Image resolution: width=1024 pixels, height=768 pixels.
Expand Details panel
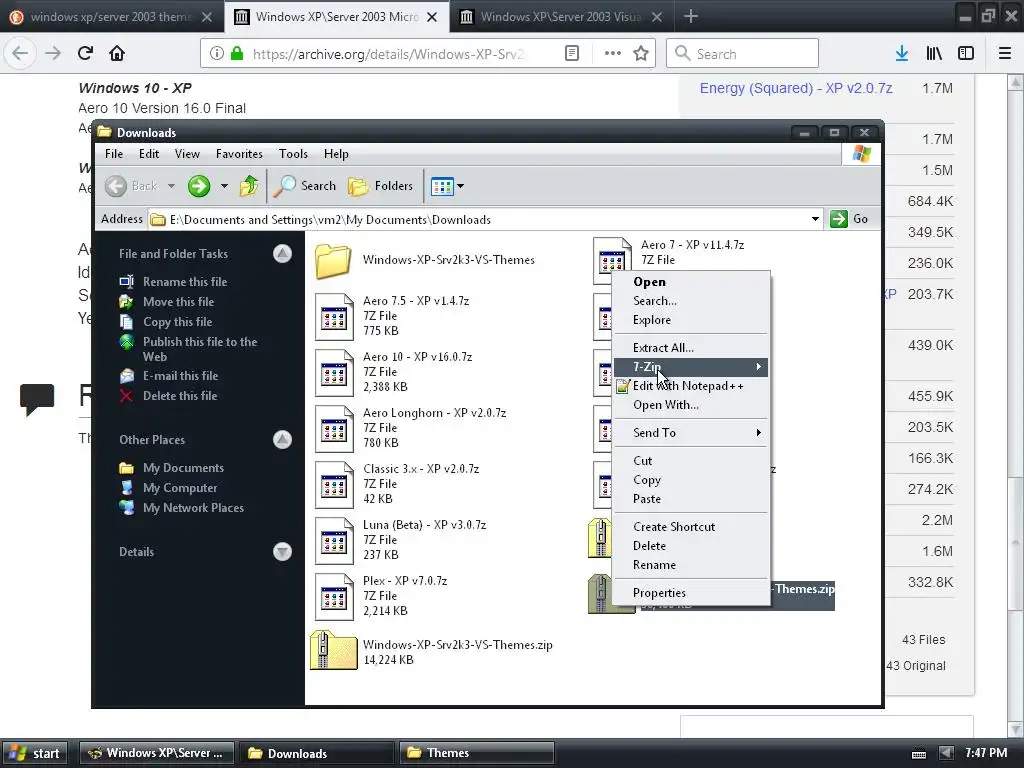point(282,552)
